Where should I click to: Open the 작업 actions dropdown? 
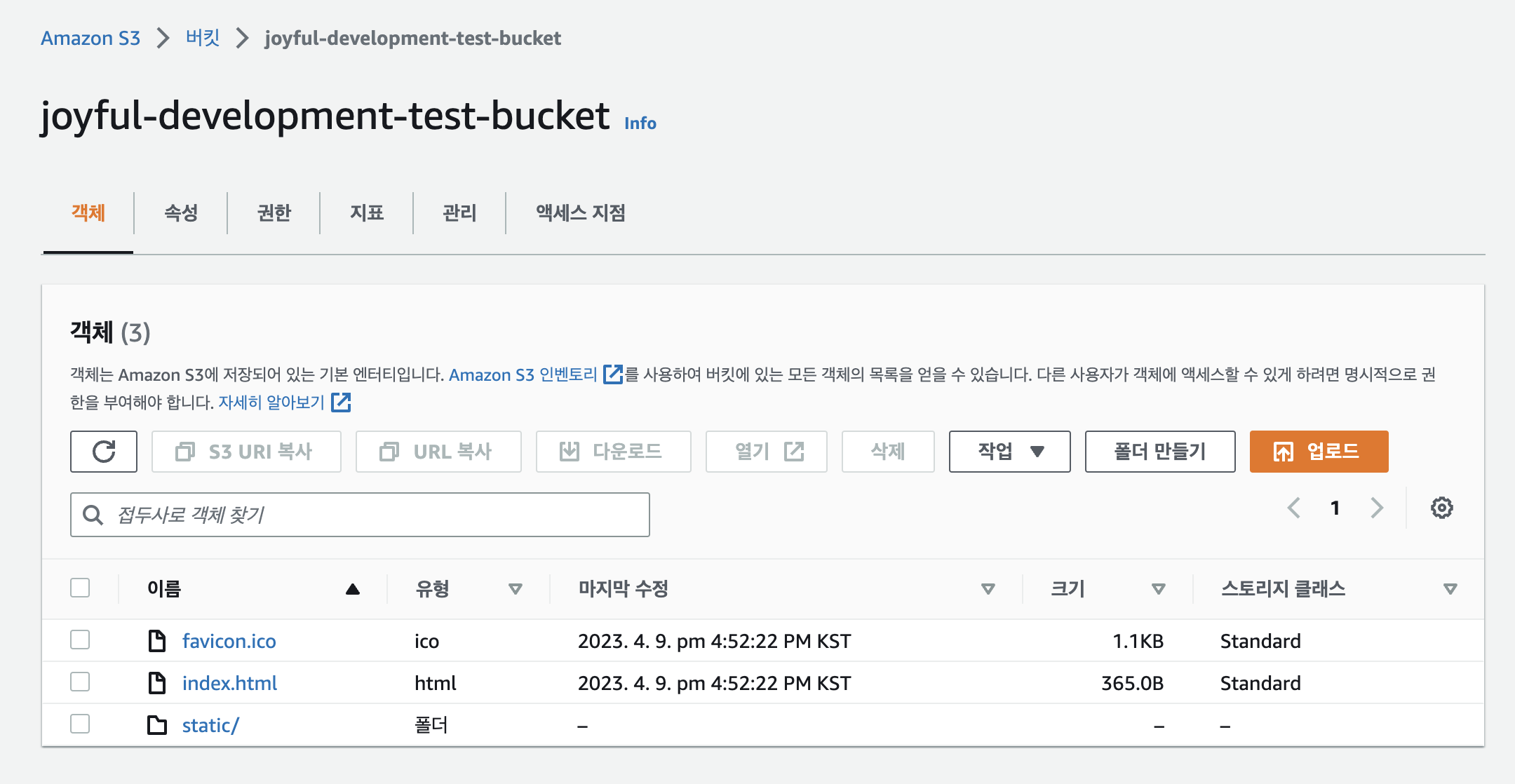[1009, 452]
